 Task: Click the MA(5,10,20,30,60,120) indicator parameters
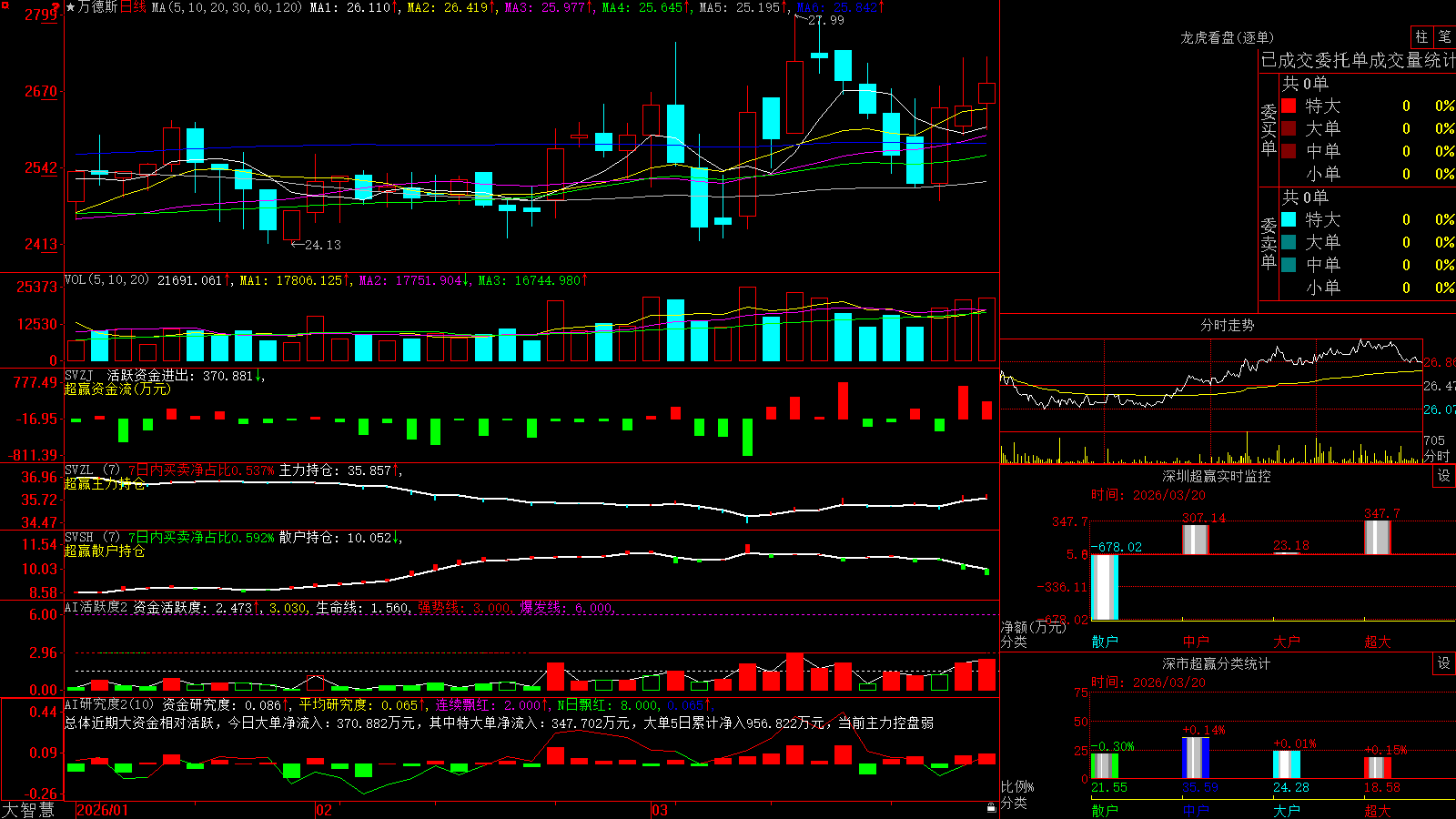click(x=227, y=7)
